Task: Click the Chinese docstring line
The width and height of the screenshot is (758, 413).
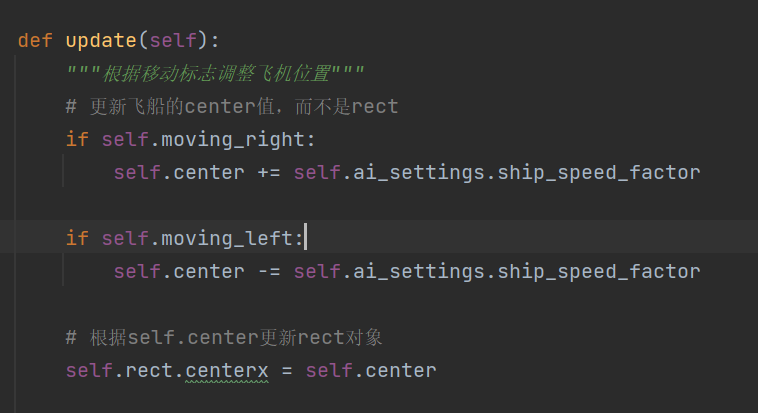Action: click(x=215, y=74)
